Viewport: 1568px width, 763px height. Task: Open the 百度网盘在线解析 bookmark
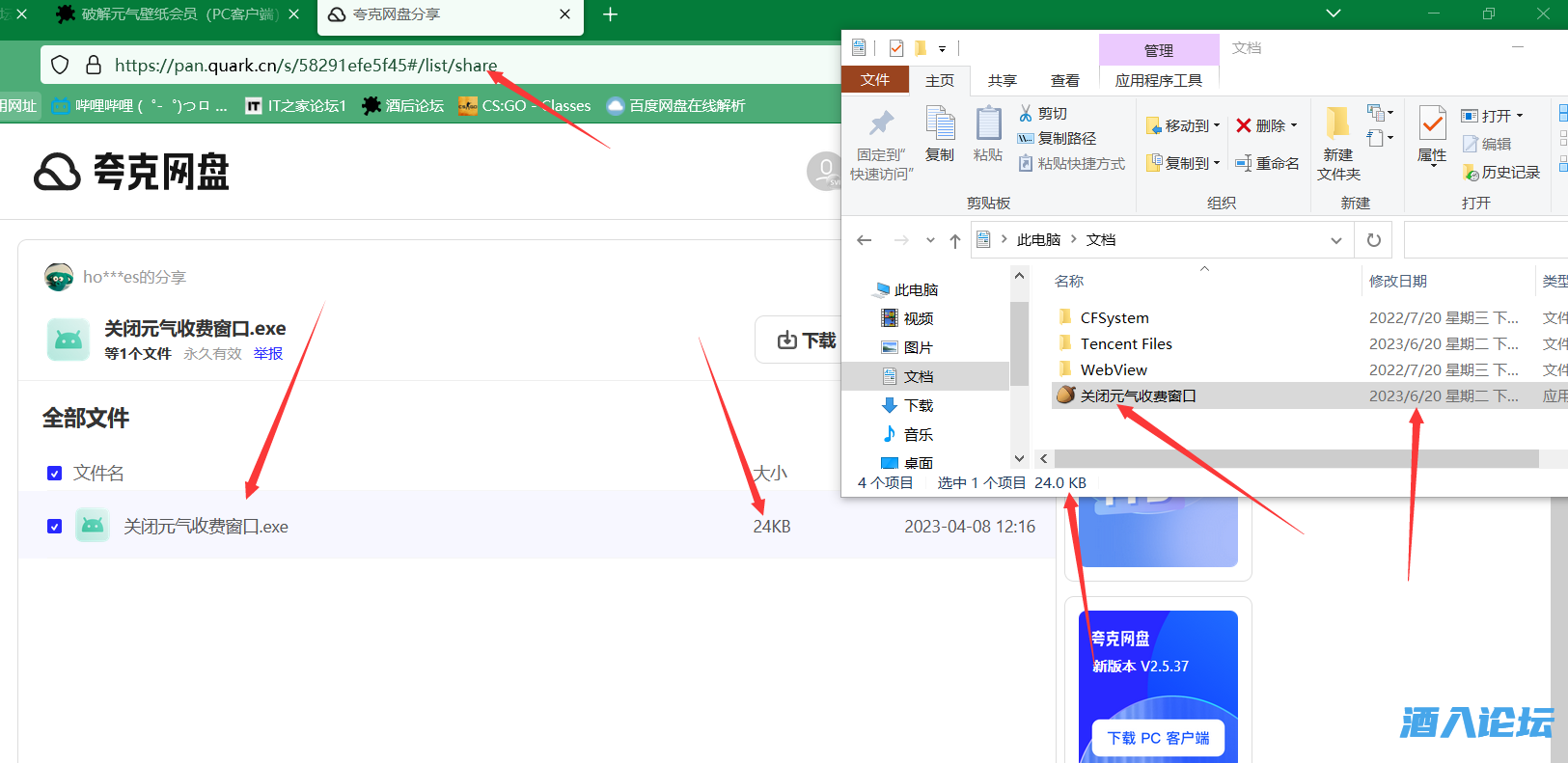pos(675,106)
